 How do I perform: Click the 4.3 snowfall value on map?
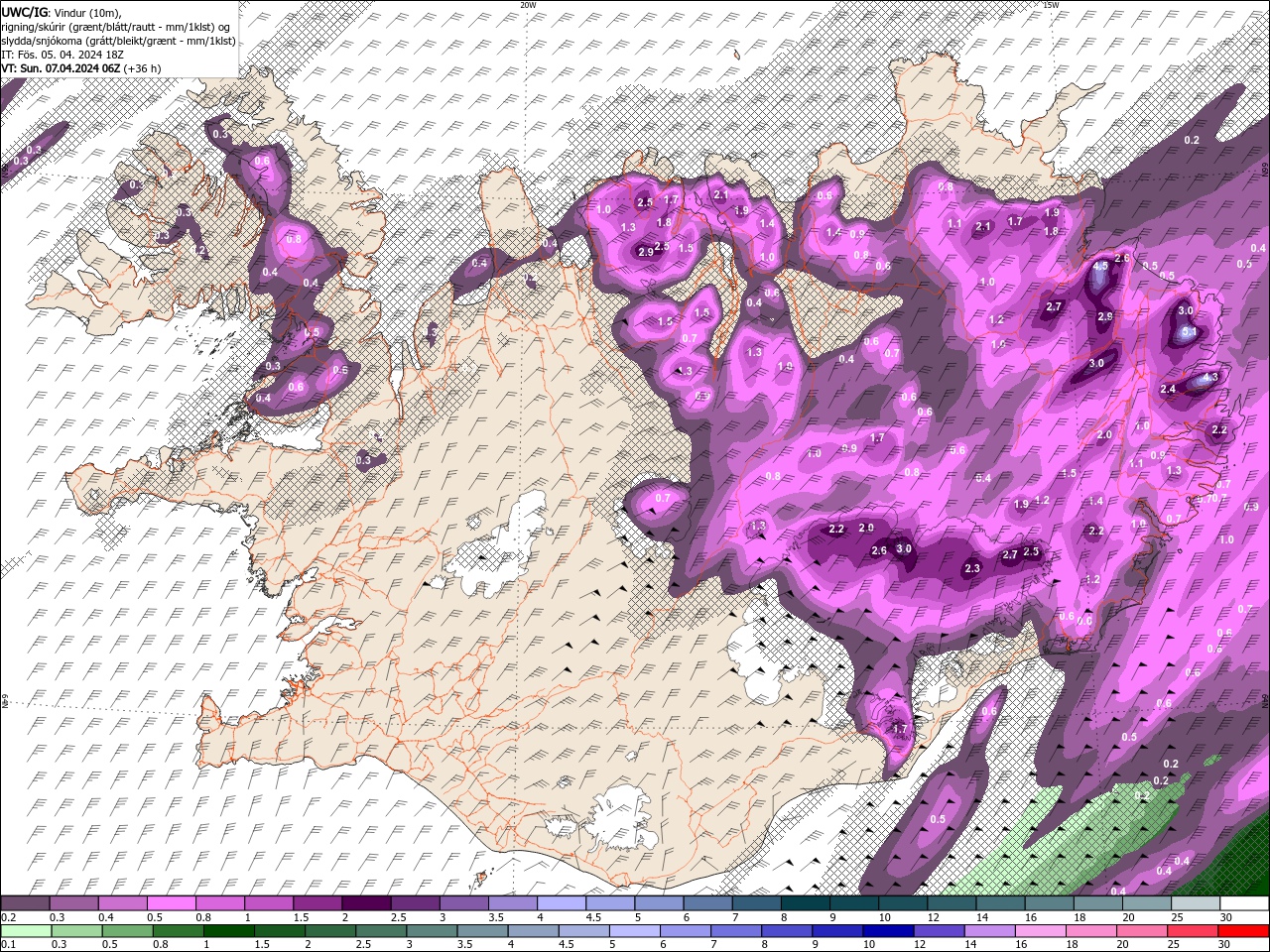pyautogui.click(x=1210, y=378)
